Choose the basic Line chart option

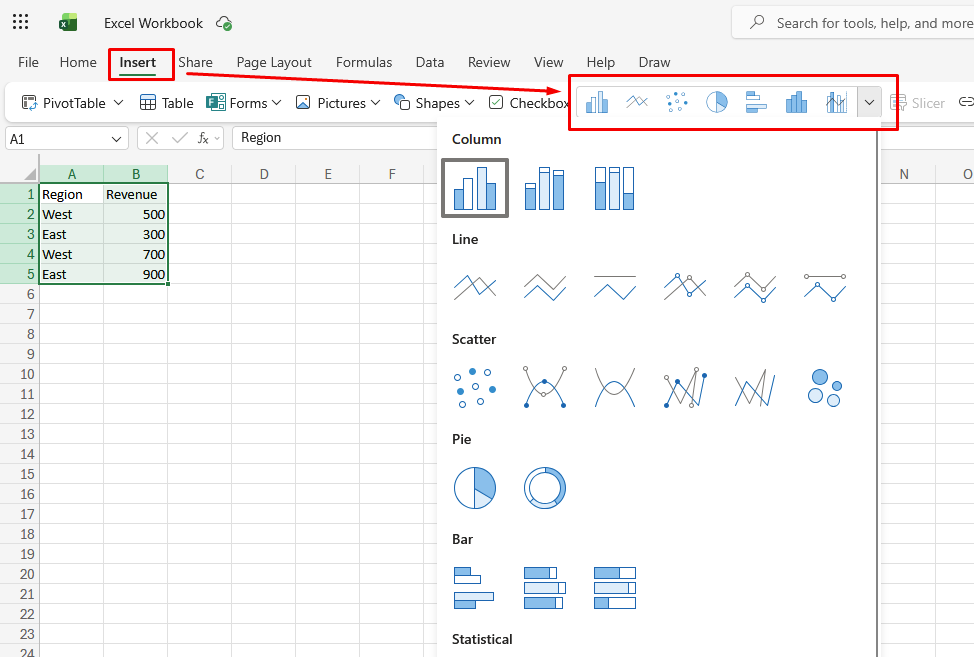point(475,288)
